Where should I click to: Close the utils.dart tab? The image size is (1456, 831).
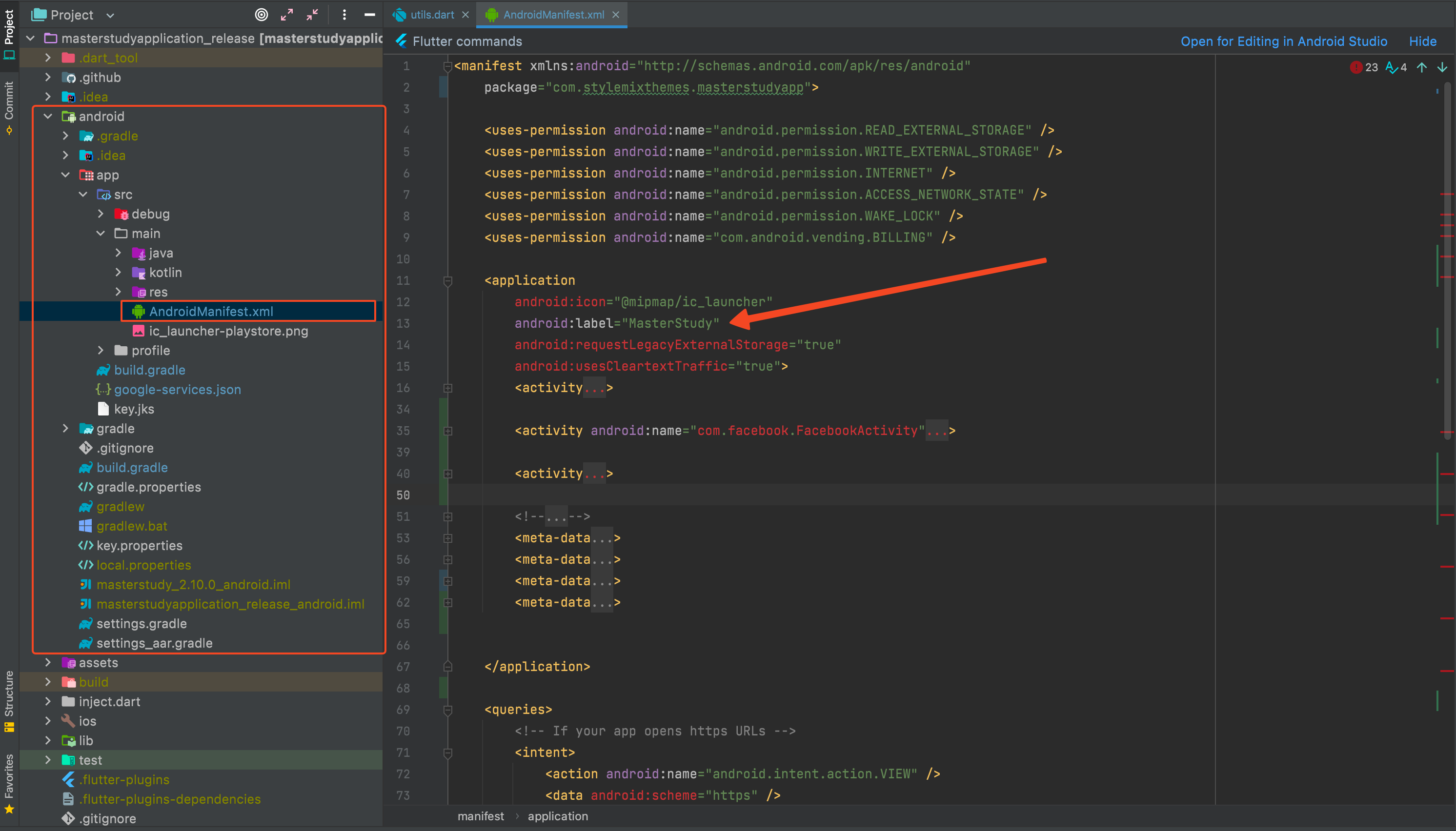coord(465,15)
